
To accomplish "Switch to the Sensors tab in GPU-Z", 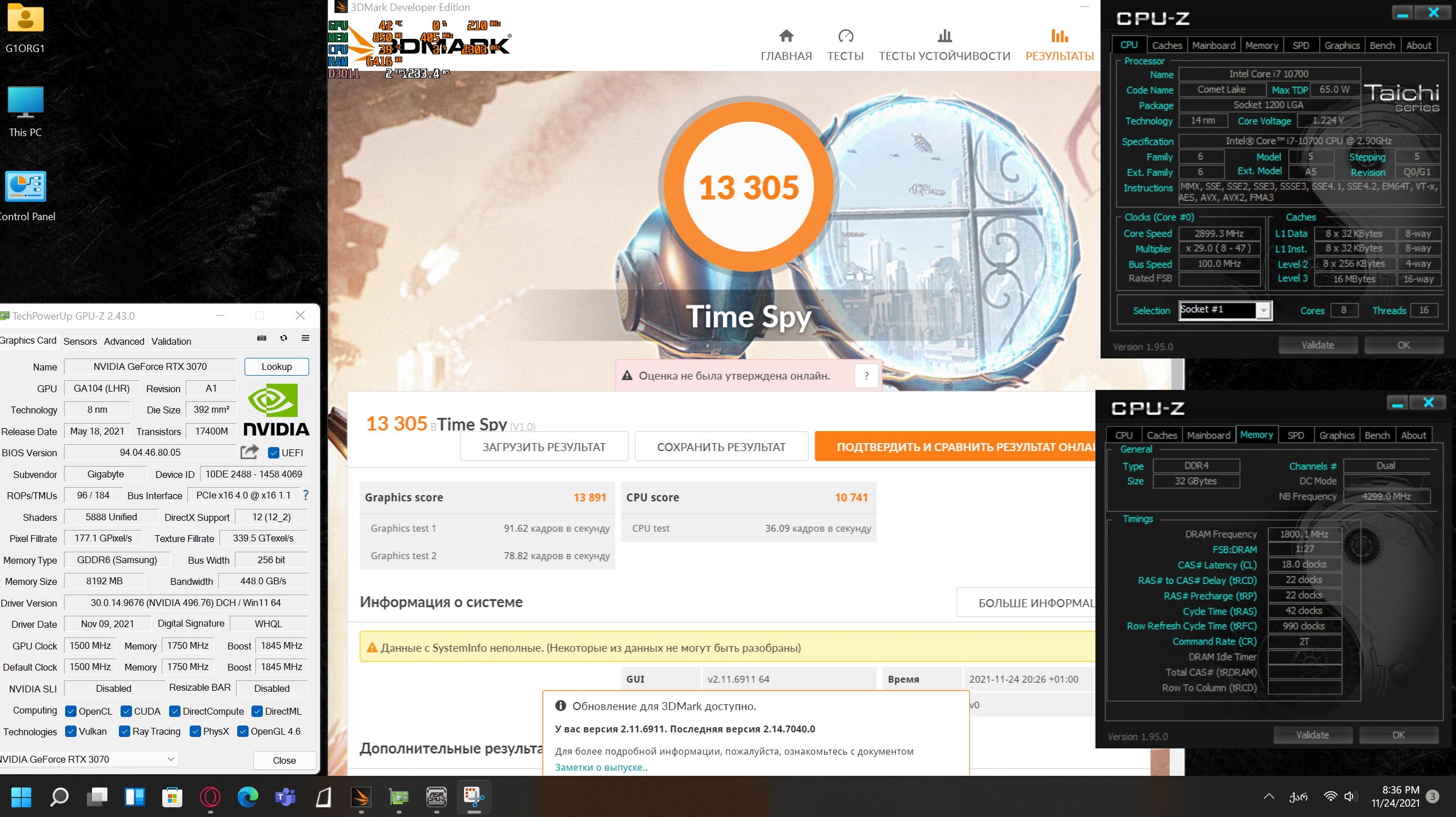I will [x=80, y=341].
